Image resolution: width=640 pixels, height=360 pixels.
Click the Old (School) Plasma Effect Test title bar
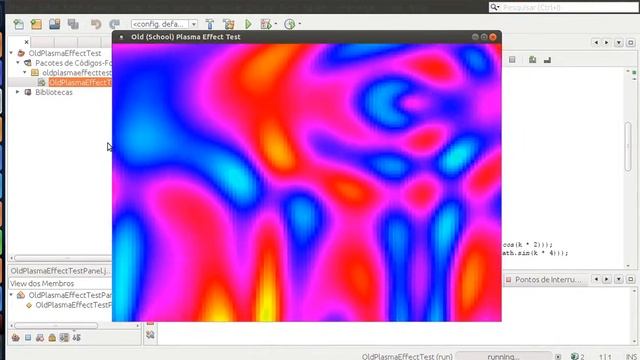[307, 37]
